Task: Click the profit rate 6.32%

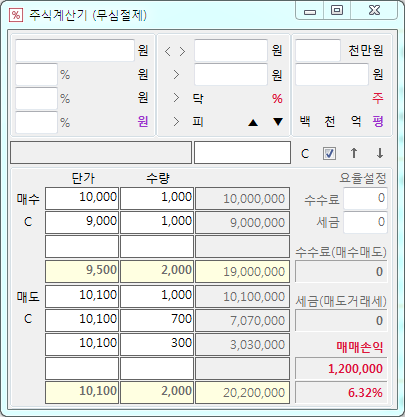Action: point(341,393)
